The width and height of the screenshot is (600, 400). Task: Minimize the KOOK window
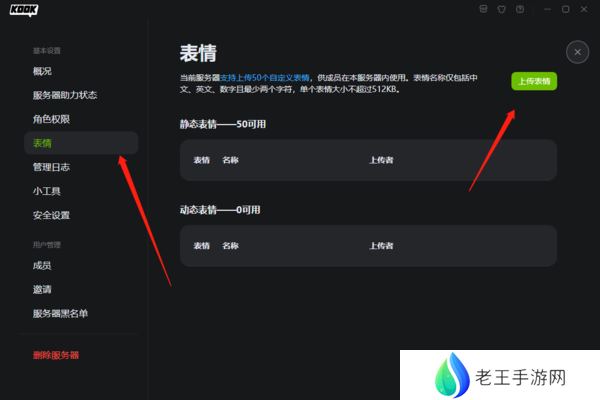coord(547,9)
